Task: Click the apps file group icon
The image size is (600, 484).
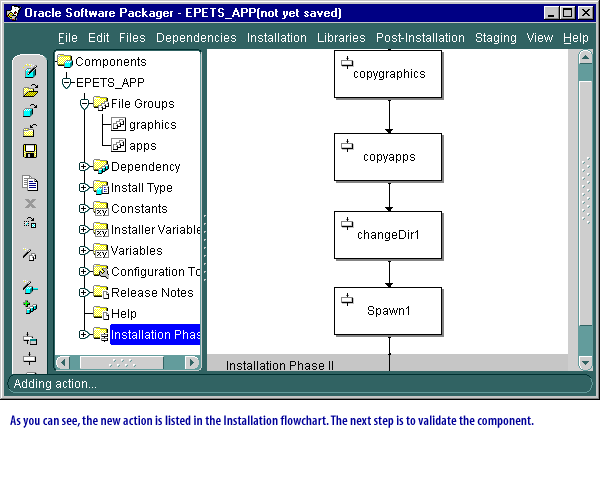Action: (x=118, y=145)
